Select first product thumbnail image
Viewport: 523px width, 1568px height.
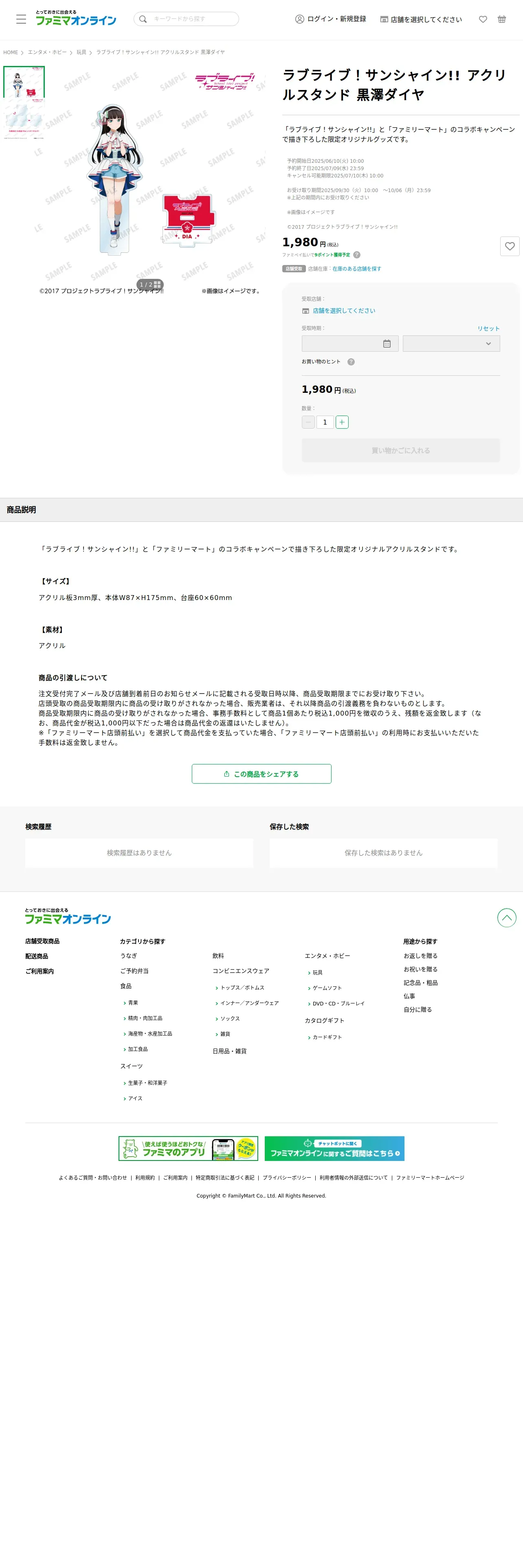(24, 81)
